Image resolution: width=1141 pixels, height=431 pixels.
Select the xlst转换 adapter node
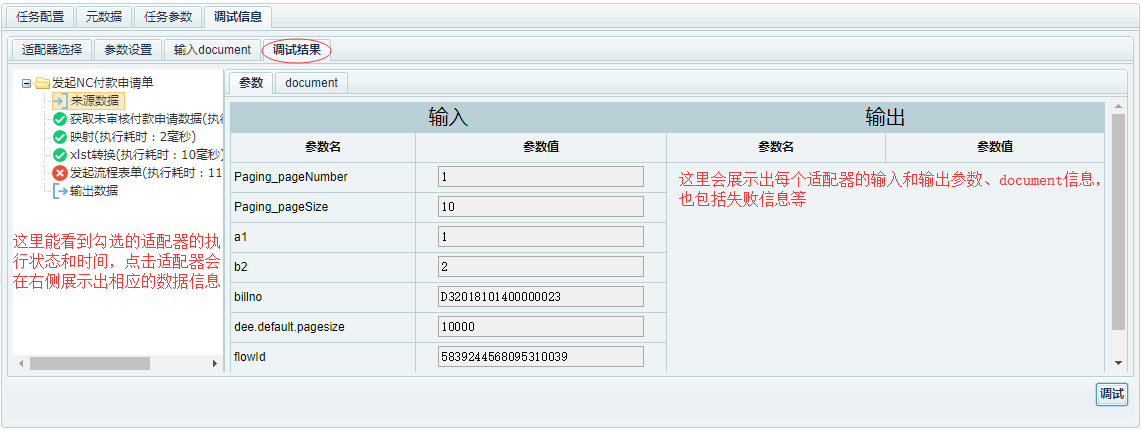click(x=146, y=155)
